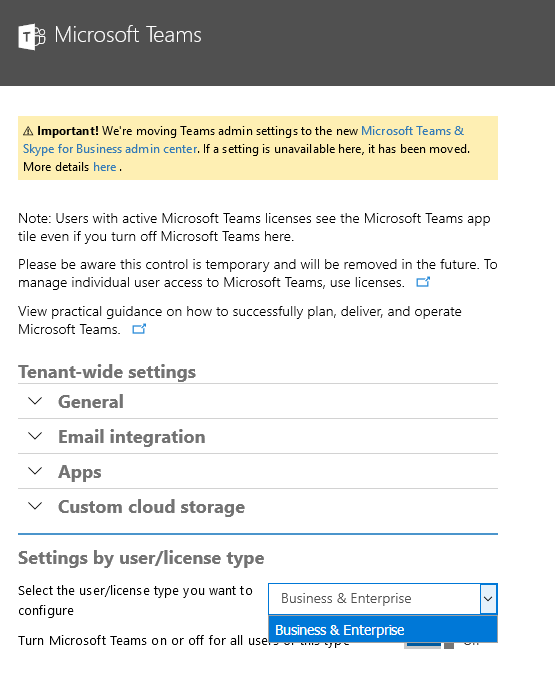Click the 'Microsoft Teams' header title text
Image resolution: width=555 pixels, height=692 pixels.
pos(128,35)
